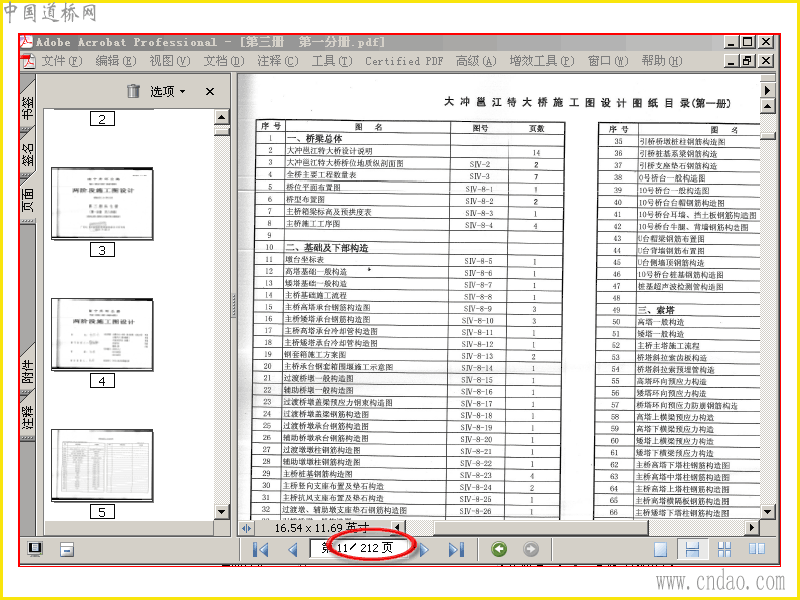Select continuous page layout icon
The image size is (800, 600).
coord(692,549)
